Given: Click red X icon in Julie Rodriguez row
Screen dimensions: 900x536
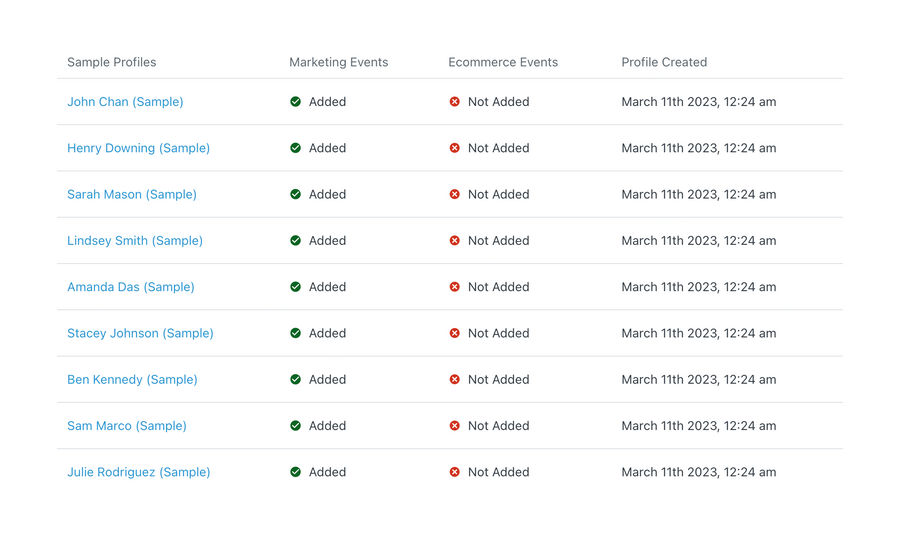Looking at the screenshot, I should point(454,472).
